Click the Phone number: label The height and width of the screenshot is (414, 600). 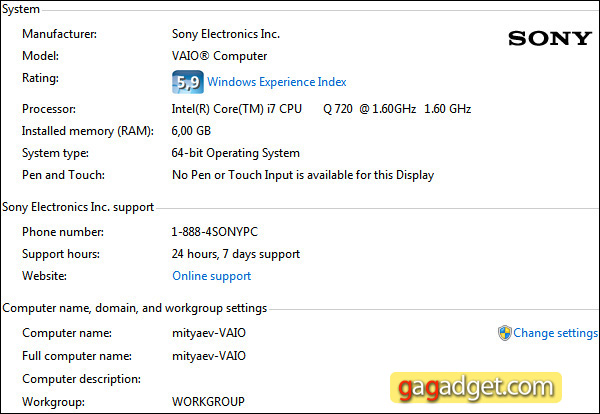[63, 232]
